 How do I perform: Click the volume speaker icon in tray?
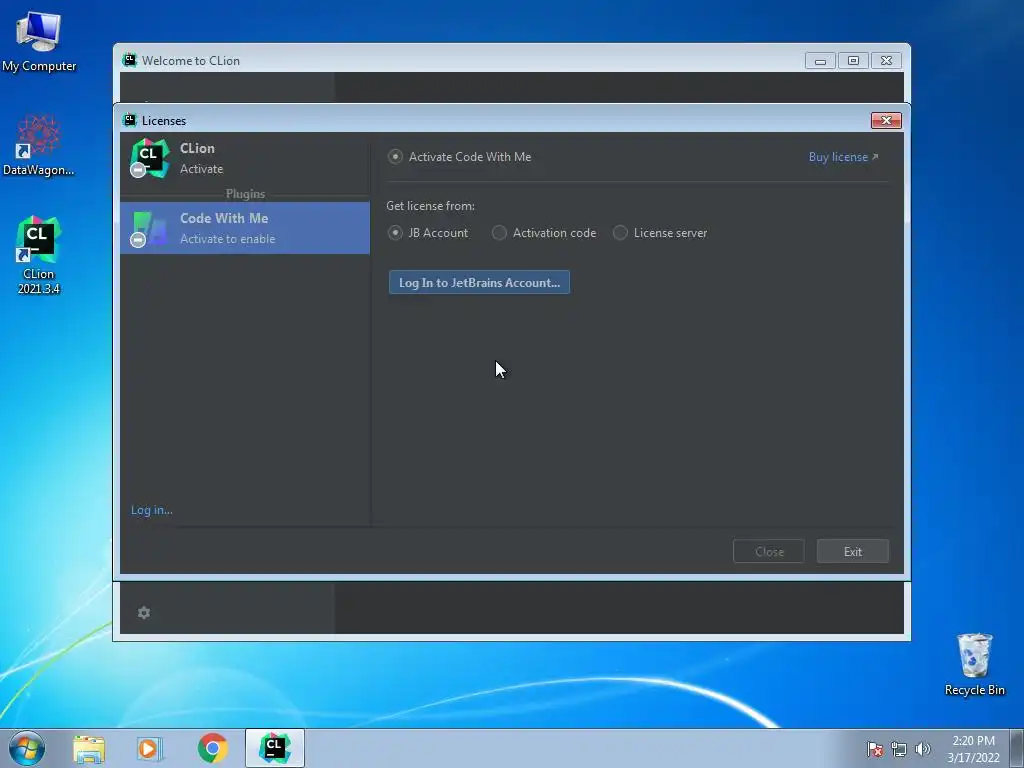(x=922, y=749)
